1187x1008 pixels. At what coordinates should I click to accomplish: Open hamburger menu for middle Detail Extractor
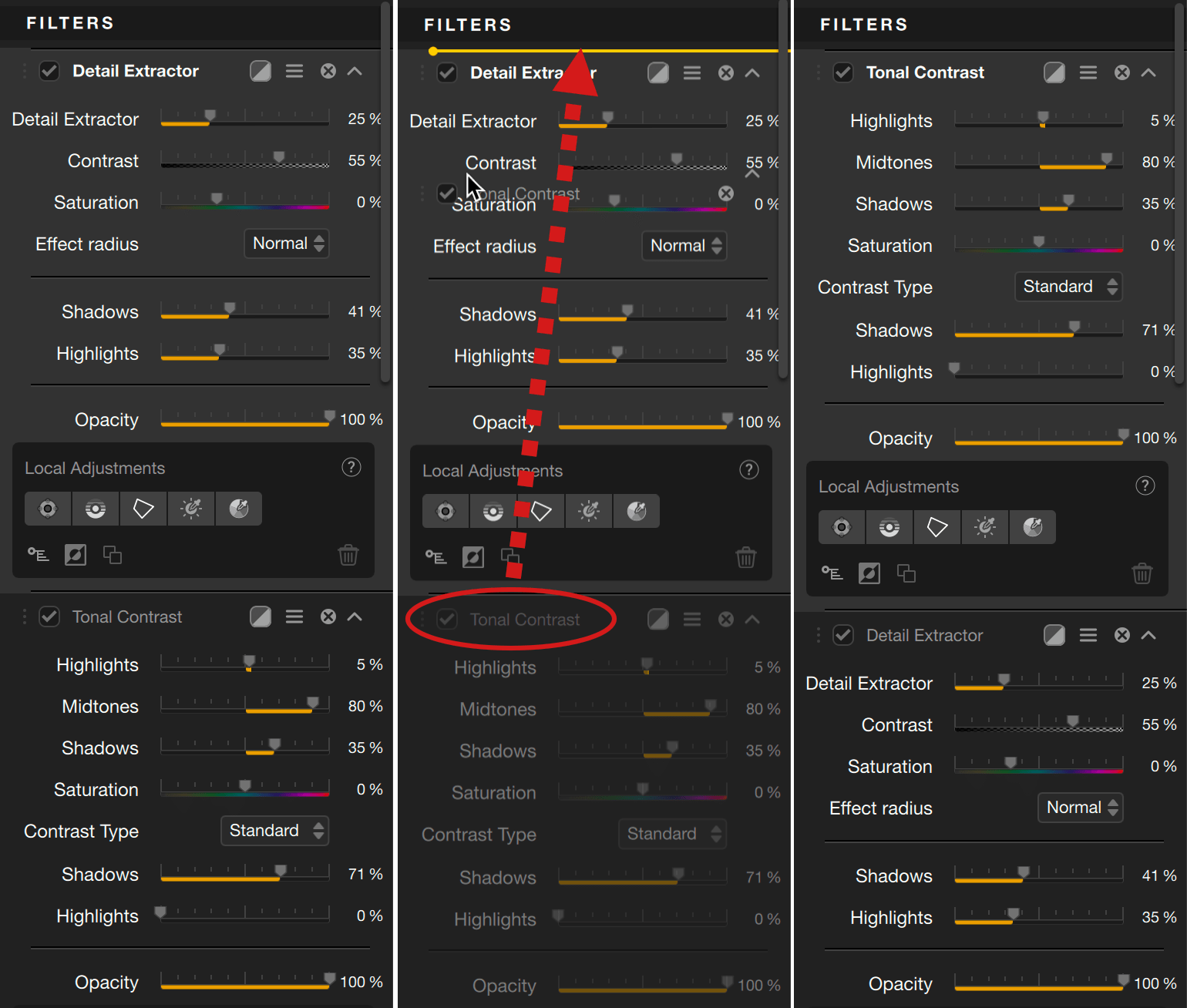(x=692, y=73)
